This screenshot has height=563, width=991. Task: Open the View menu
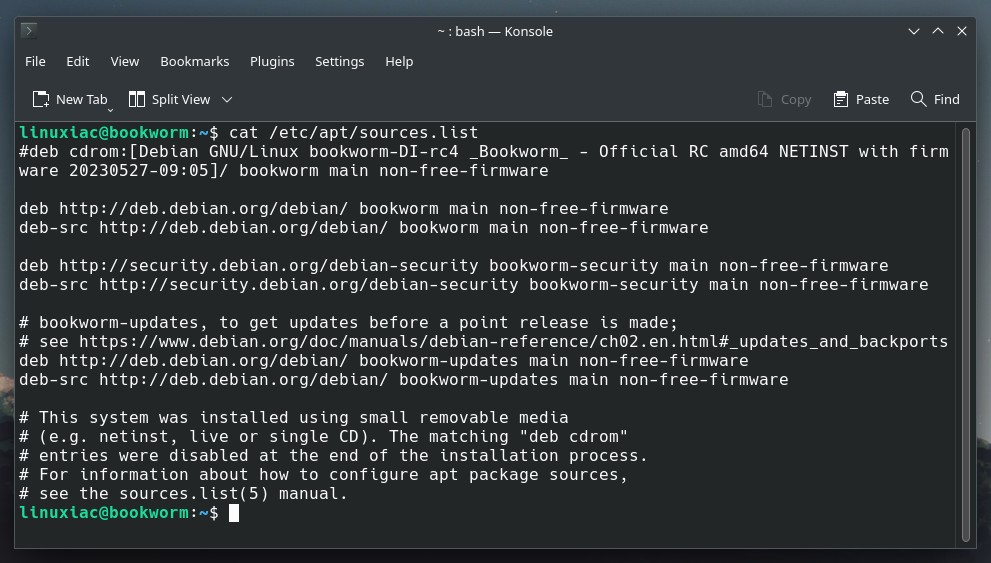click(125, 61)
